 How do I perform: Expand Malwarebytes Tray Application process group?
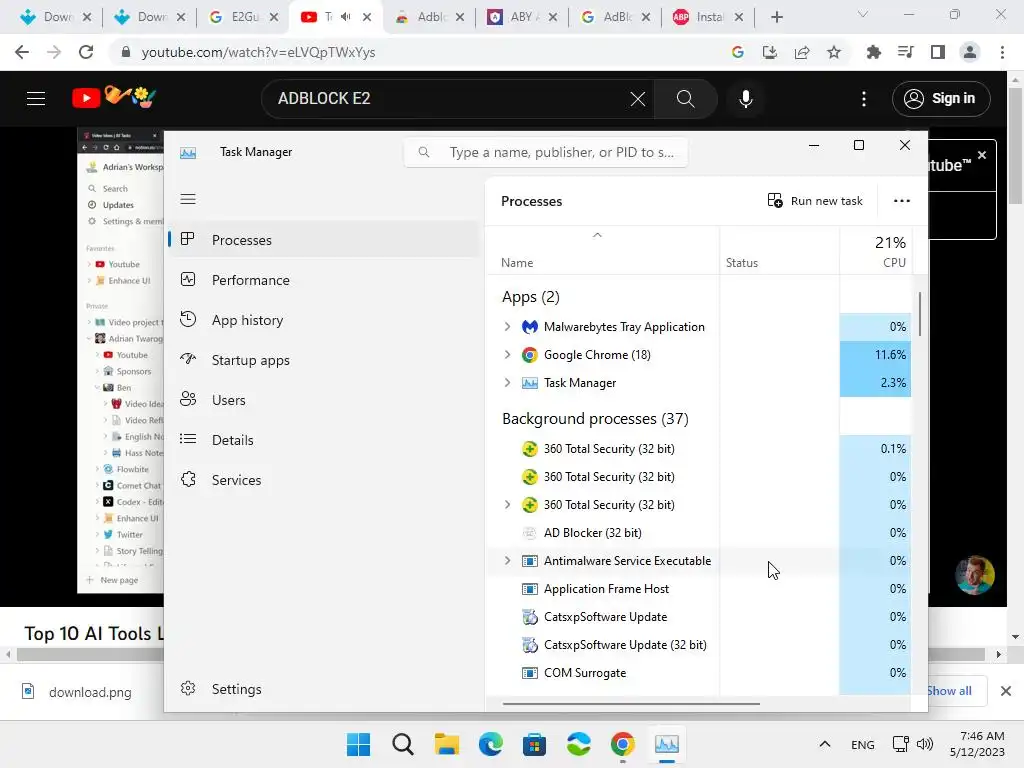[x=507, y=327]
